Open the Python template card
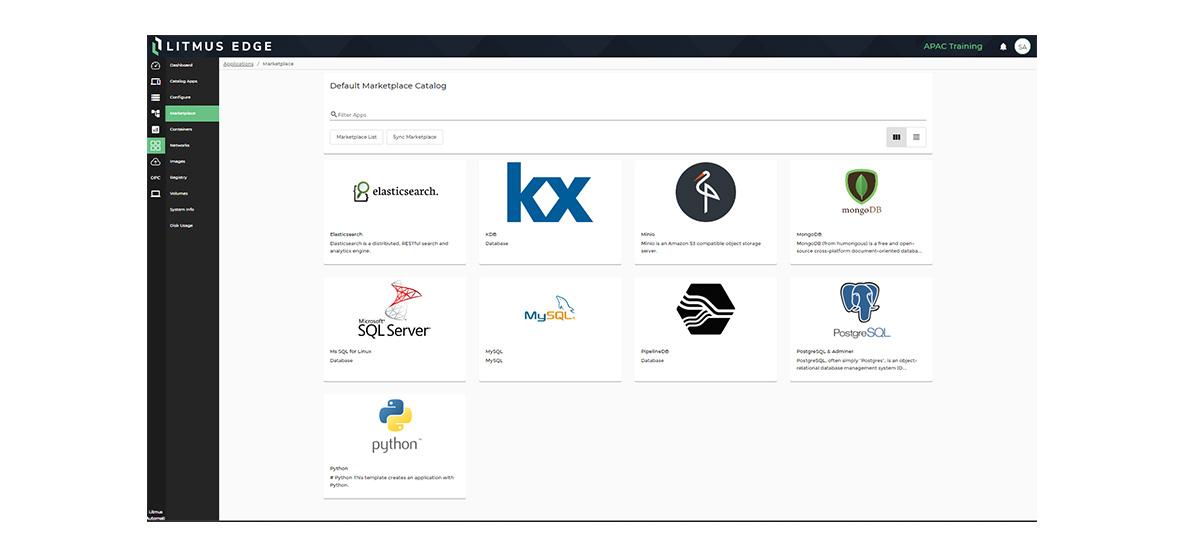 click(x=395, y=445)
